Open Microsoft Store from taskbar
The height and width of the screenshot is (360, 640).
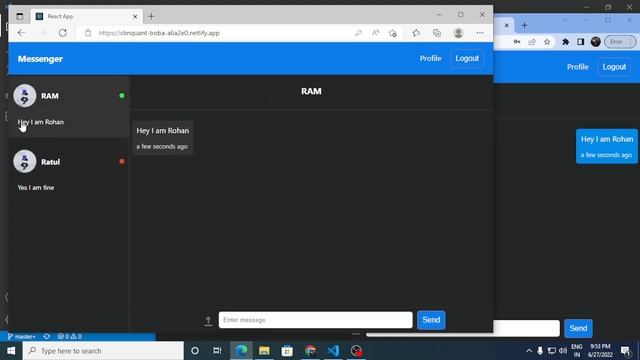287,351
